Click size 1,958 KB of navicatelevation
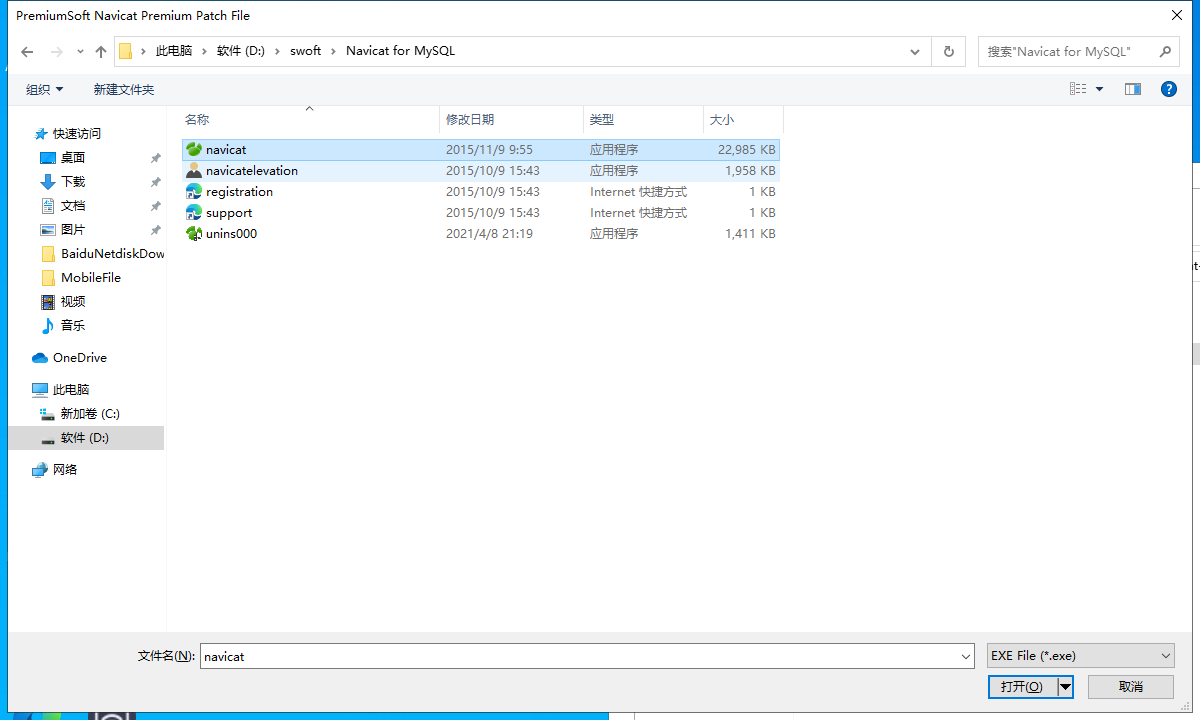1200x720 pixels. click(x=751, y=171)
